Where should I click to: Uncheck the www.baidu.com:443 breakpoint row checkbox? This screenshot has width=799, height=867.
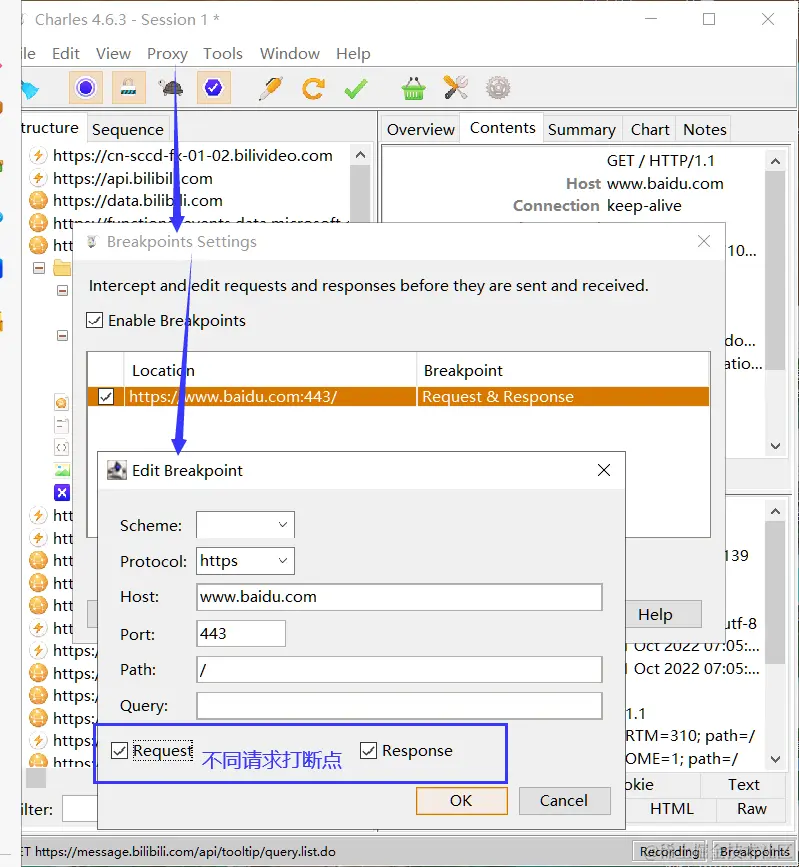(106, 396)
